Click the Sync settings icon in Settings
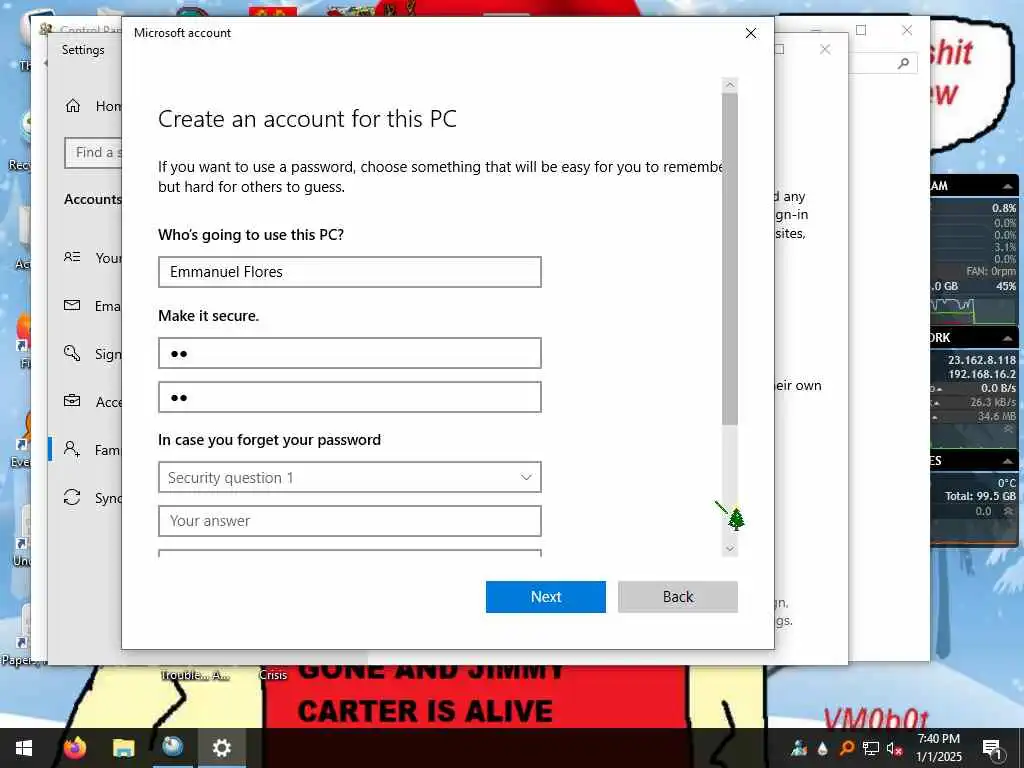The width and height of the screenshot is (1024, 768). point(72,497)
